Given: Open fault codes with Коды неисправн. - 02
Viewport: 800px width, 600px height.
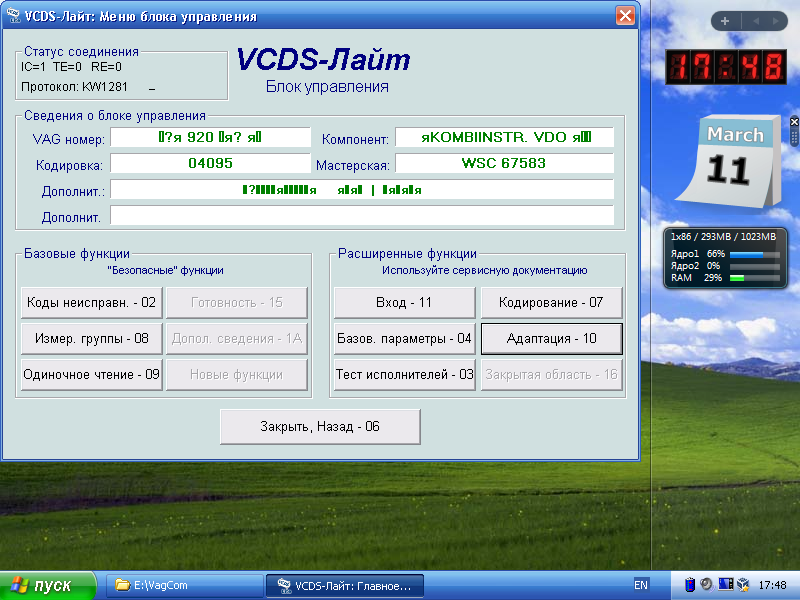Looking at the screenshot, I should 92,303.
